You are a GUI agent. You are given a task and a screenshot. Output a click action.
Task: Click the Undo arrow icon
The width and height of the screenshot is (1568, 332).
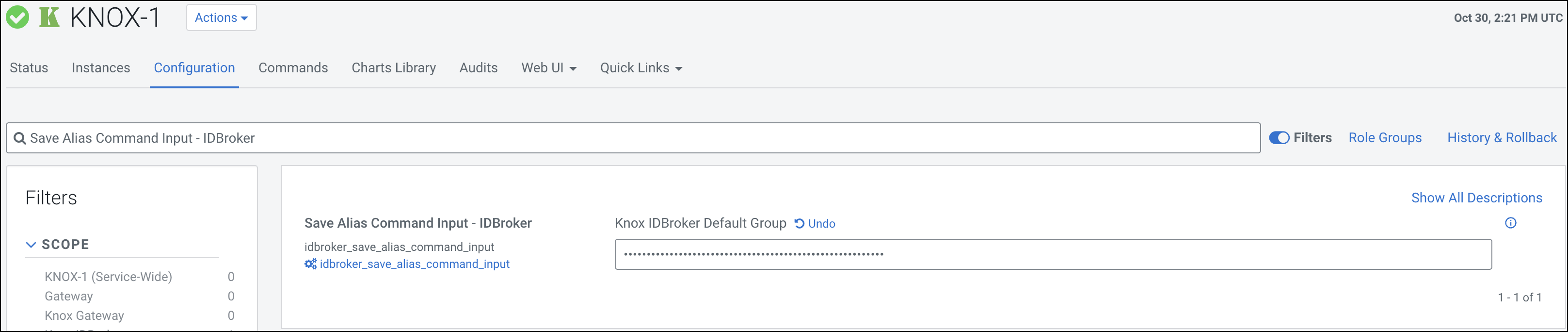pos(799,224)
